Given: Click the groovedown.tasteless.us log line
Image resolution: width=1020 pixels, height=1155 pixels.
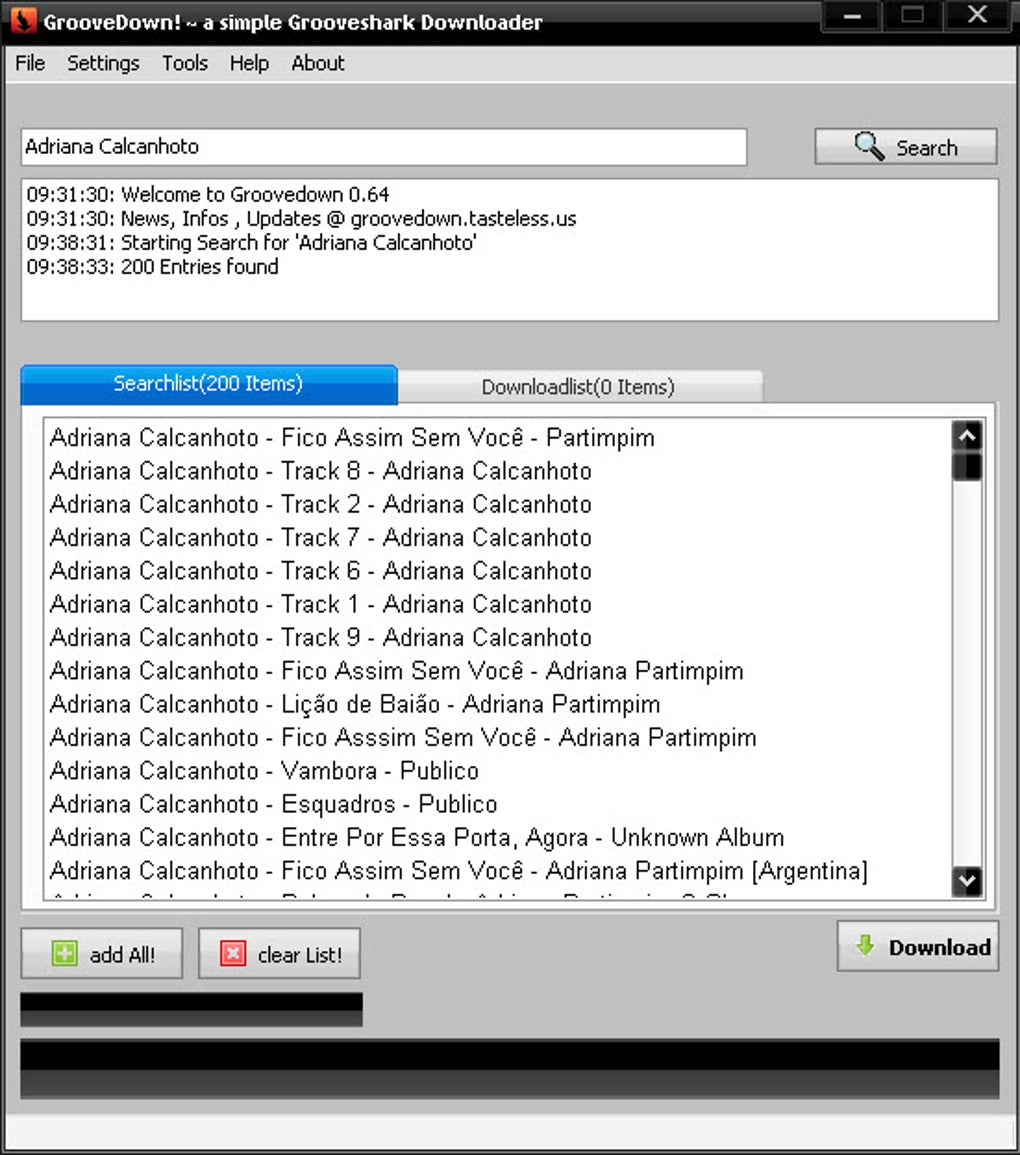Looking at the screenshot, I should point(301,219).
